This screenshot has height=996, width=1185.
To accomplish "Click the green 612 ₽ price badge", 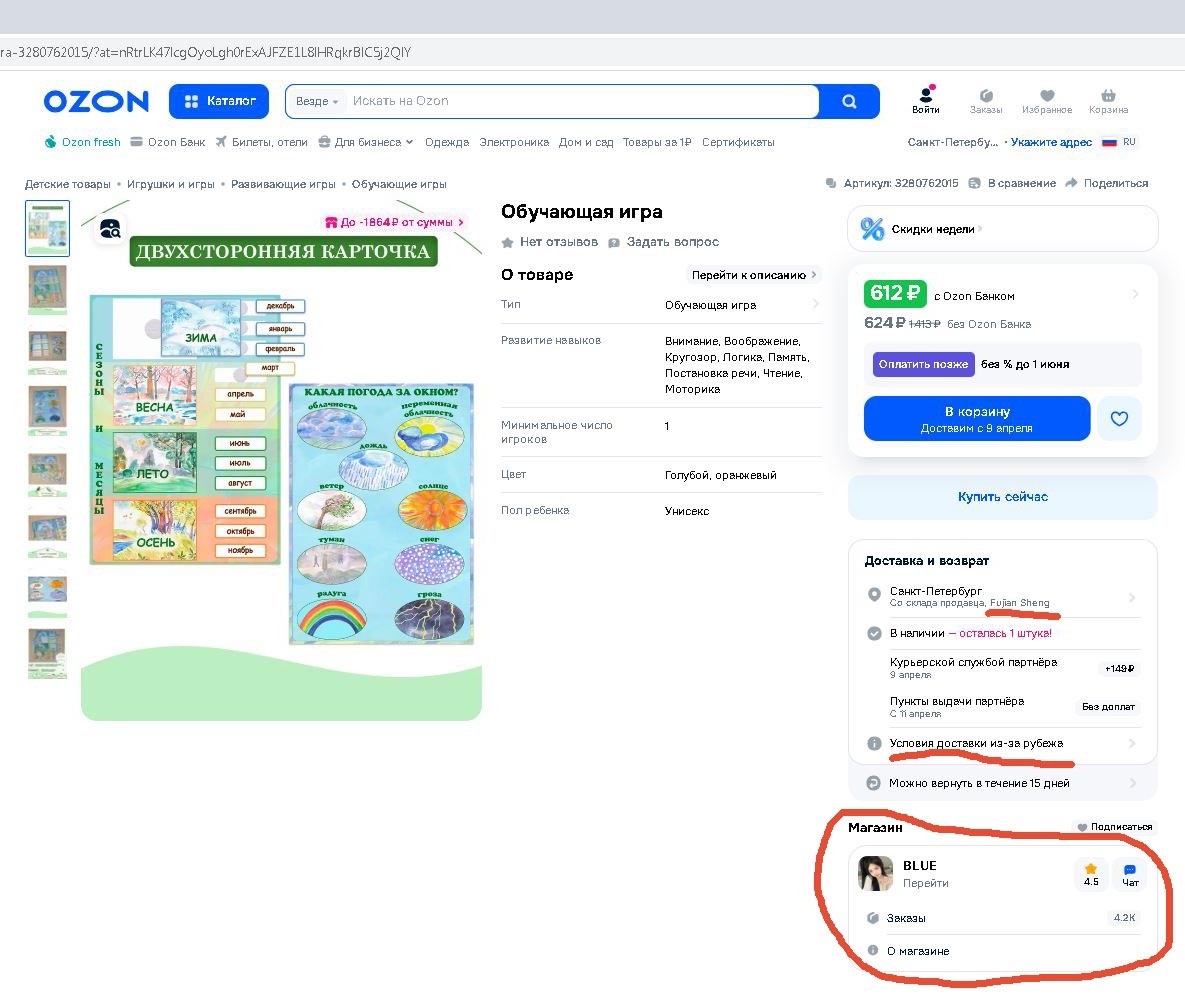I will click(x=894, y=293).
